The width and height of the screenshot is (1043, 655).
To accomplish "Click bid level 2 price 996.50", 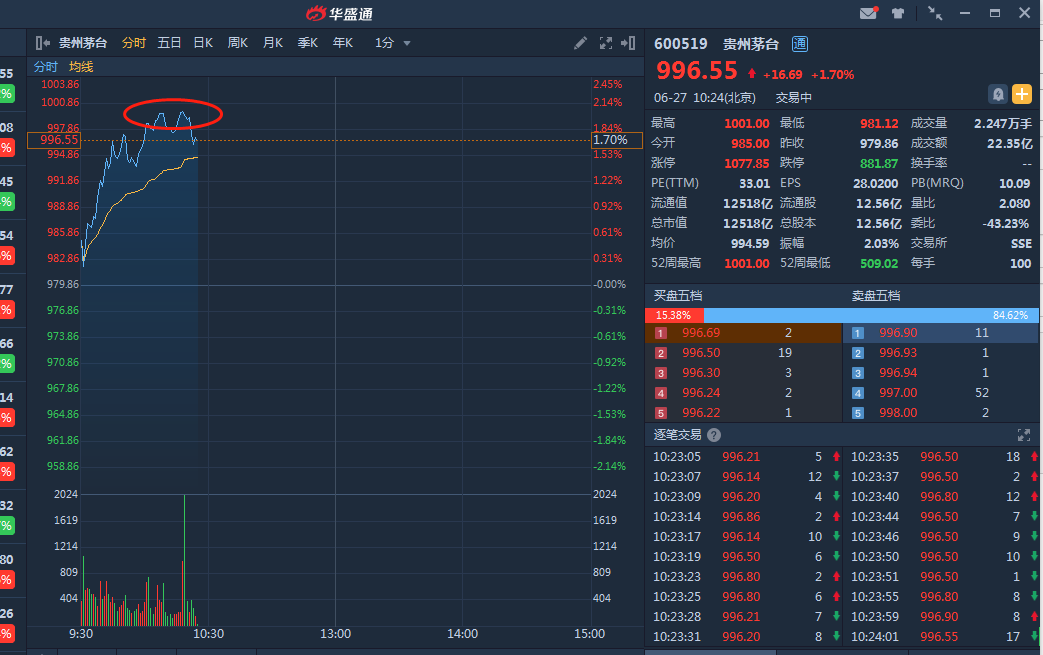I will (x=701, y=352).
